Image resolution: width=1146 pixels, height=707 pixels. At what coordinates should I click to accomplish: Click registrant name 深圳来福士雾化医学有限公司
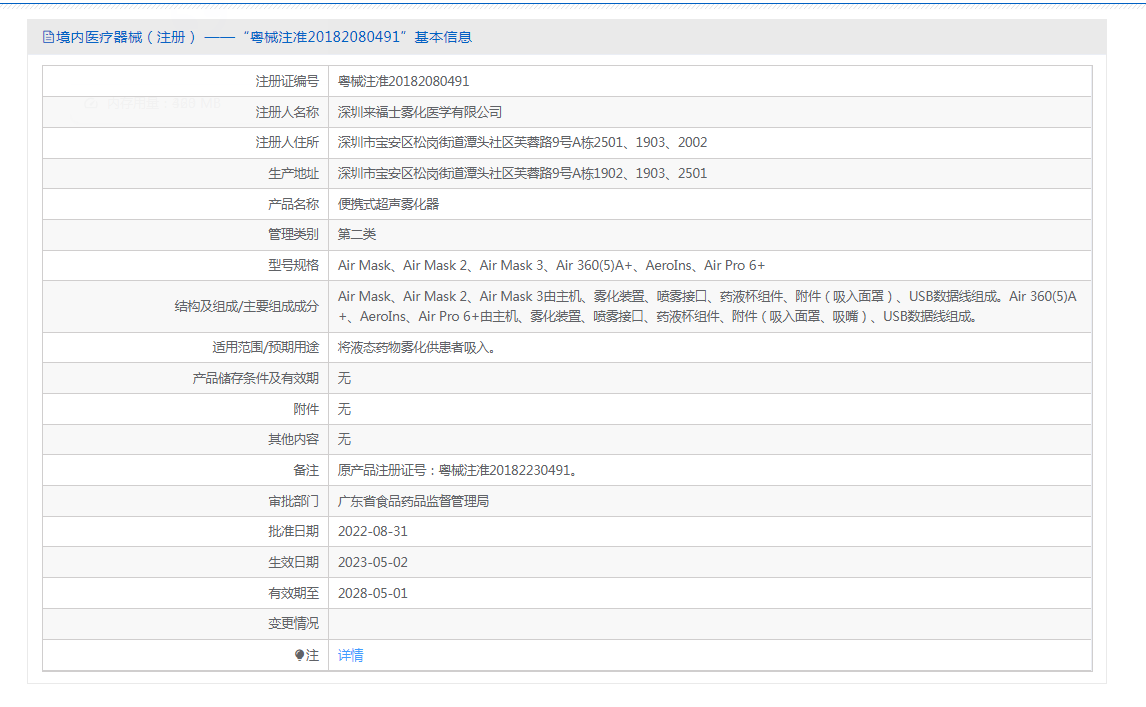coord(420,112)
